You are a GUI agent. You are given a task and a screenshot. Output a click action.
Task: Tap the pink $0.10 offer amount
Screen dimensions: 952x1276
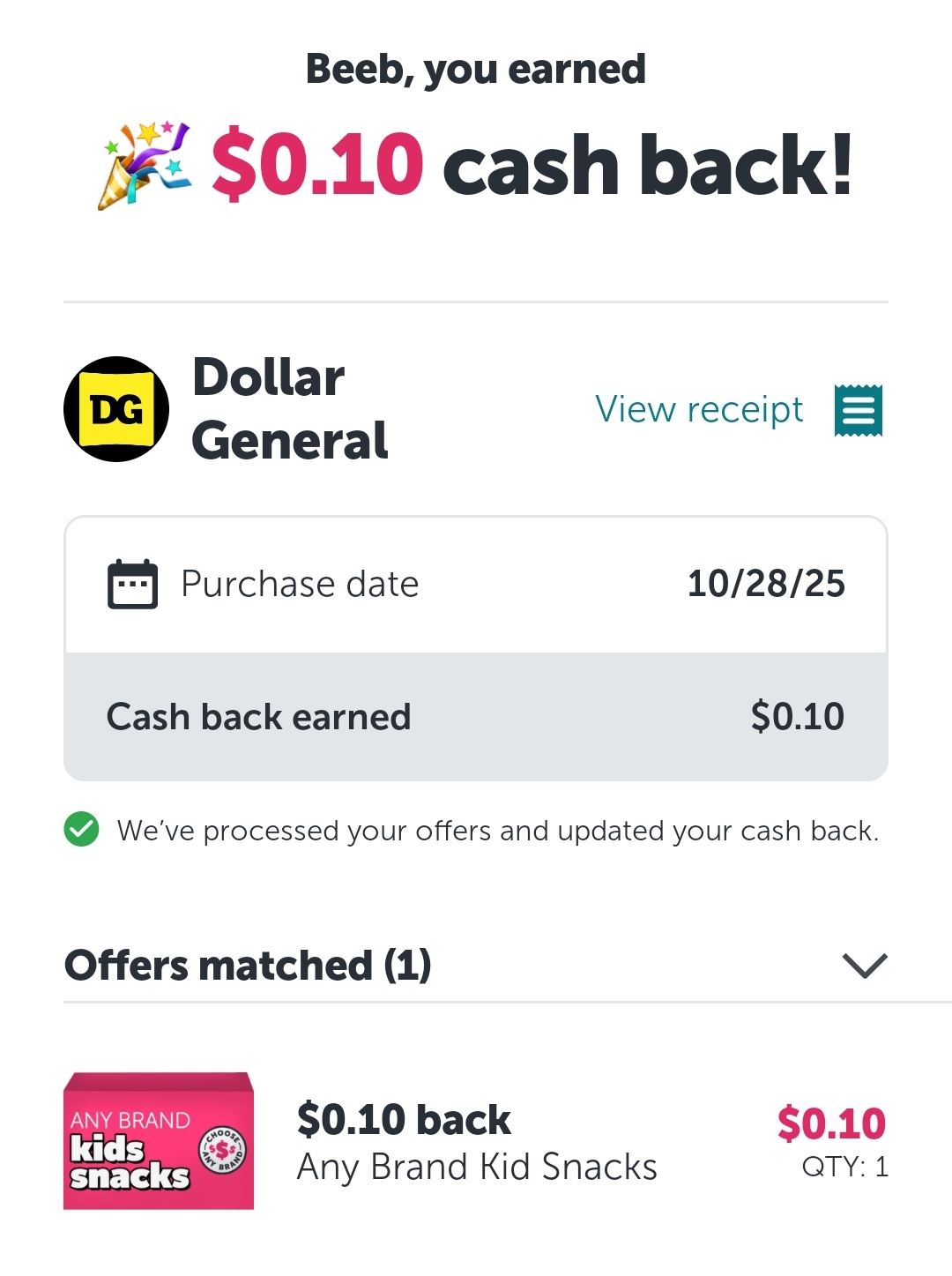tap(831, 1123)
